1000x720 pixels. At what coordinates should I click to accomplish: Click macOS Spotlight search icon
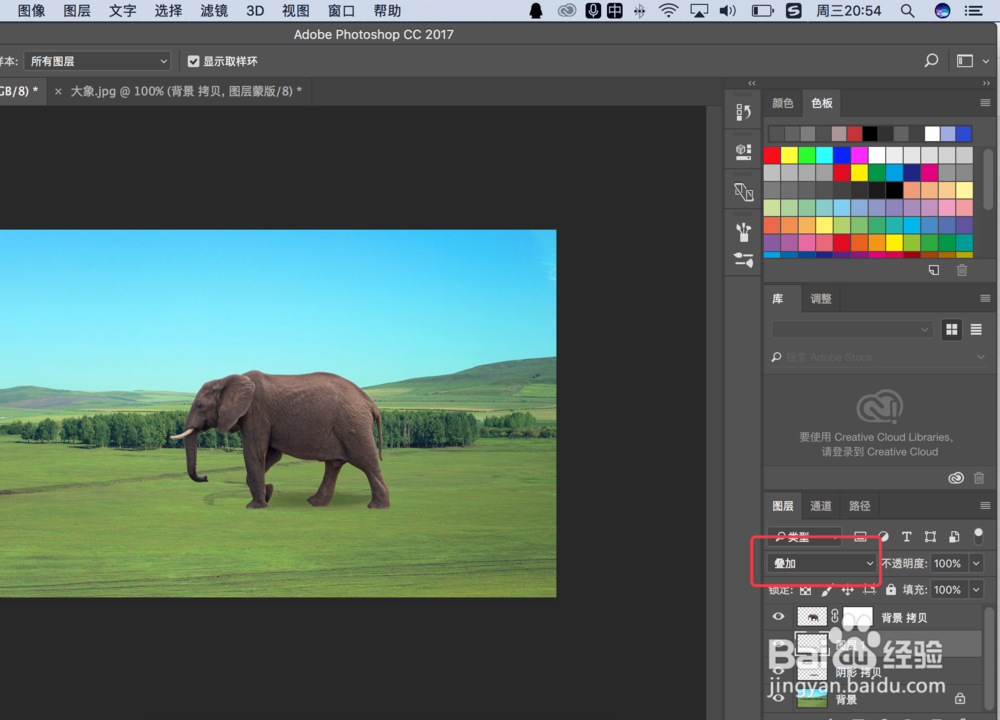(x=908, y=11)
